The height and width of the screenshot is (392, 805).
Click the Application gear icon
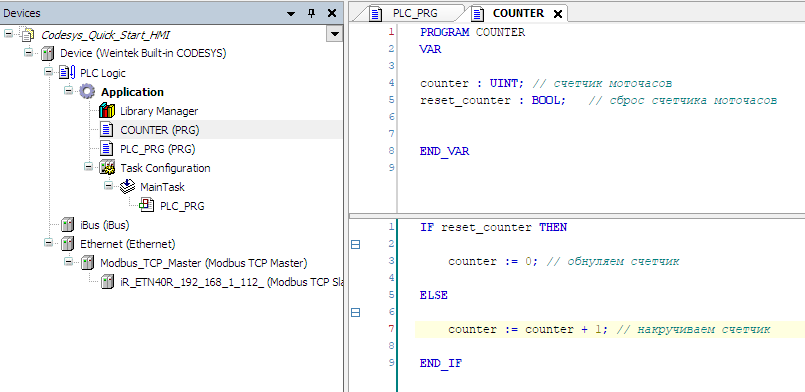(x=87, y=92)
